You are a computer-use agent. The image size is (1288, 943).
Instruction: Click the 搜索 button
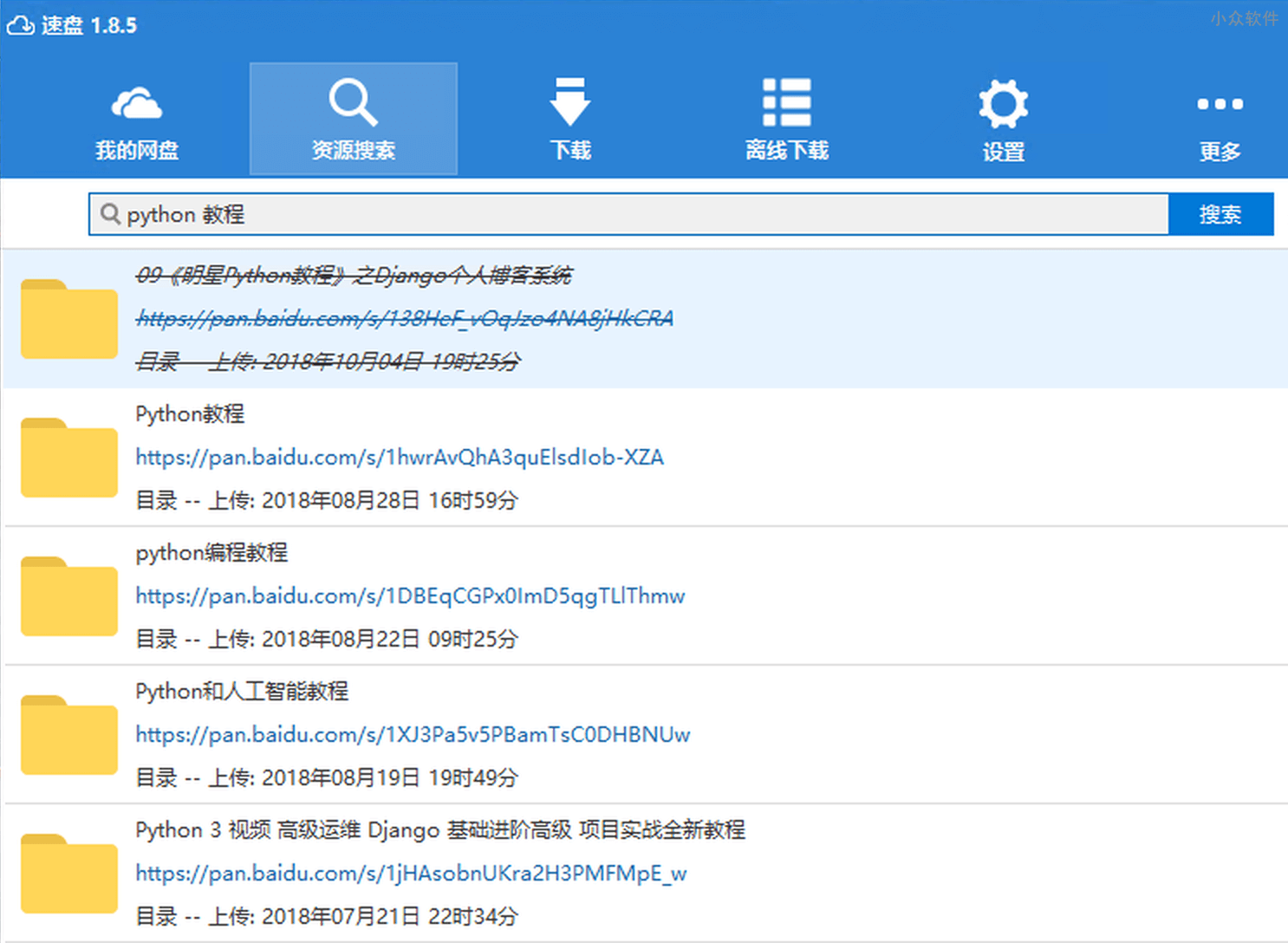[1220, 214]
